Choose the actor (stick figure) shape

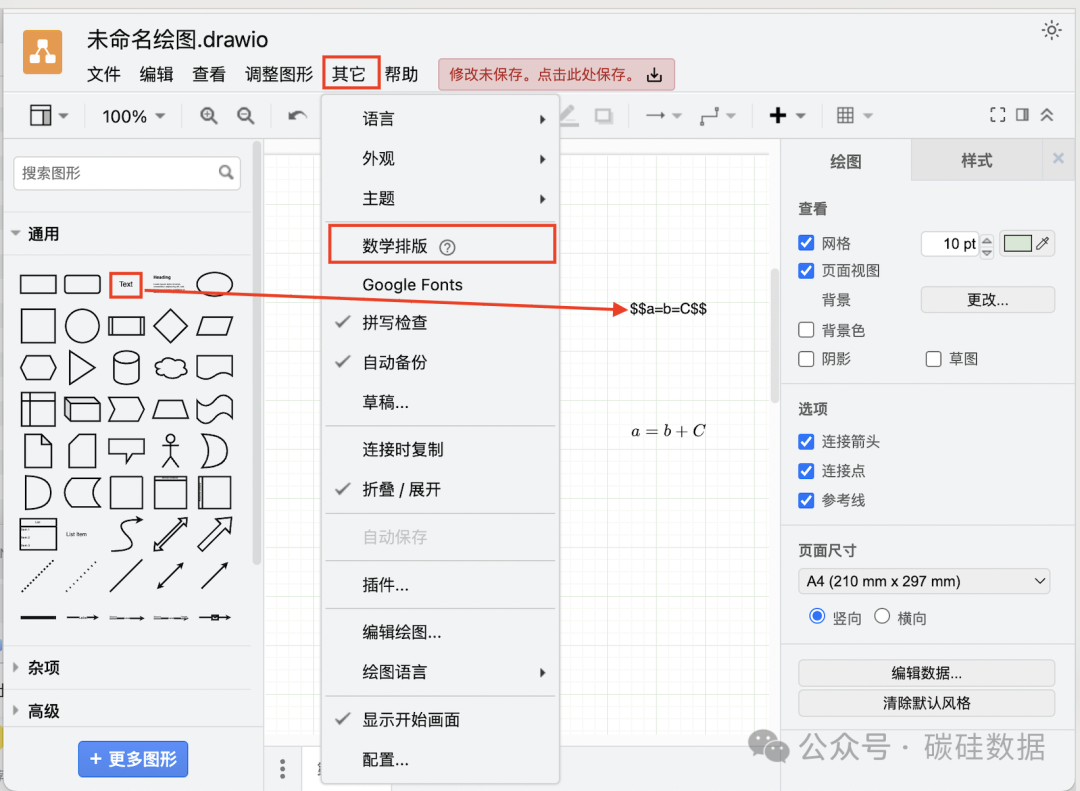(170, 450)
